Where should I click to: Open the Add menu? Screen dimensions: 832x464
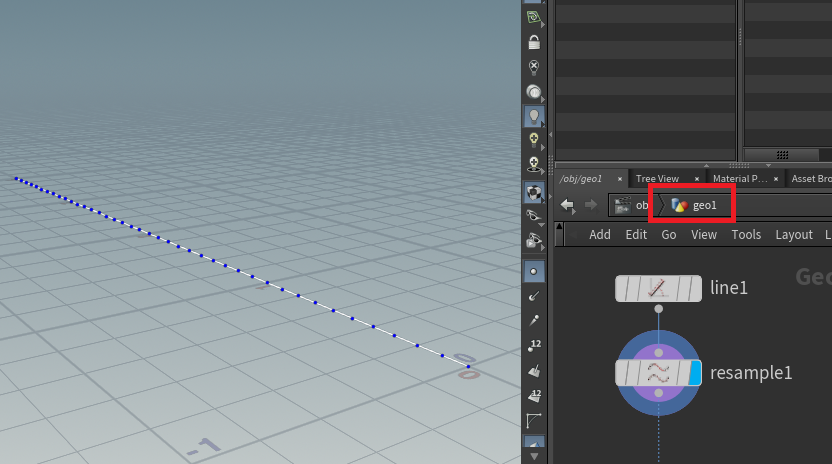(x=600, y=235)
